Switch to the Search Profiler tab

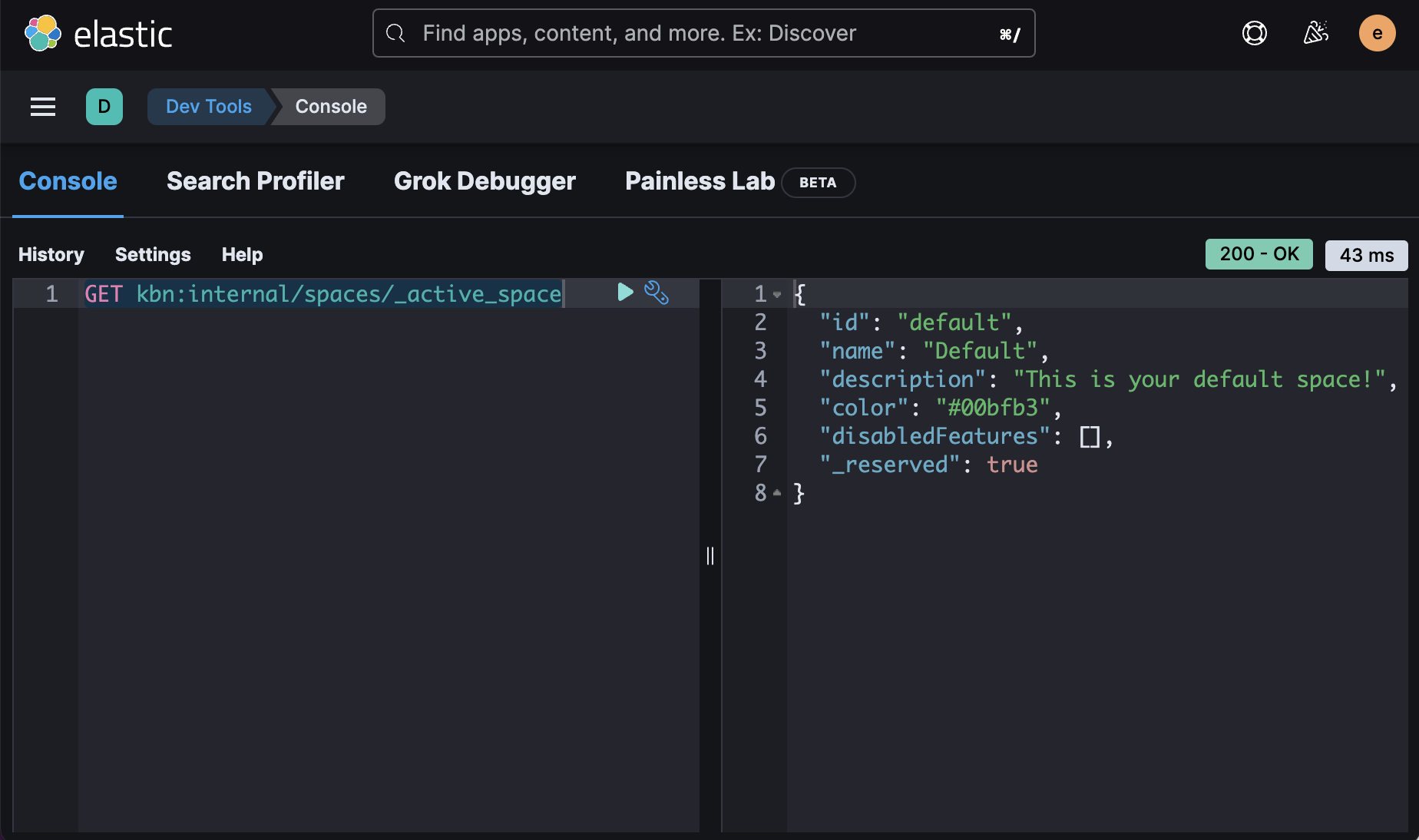tap(255, 181)
